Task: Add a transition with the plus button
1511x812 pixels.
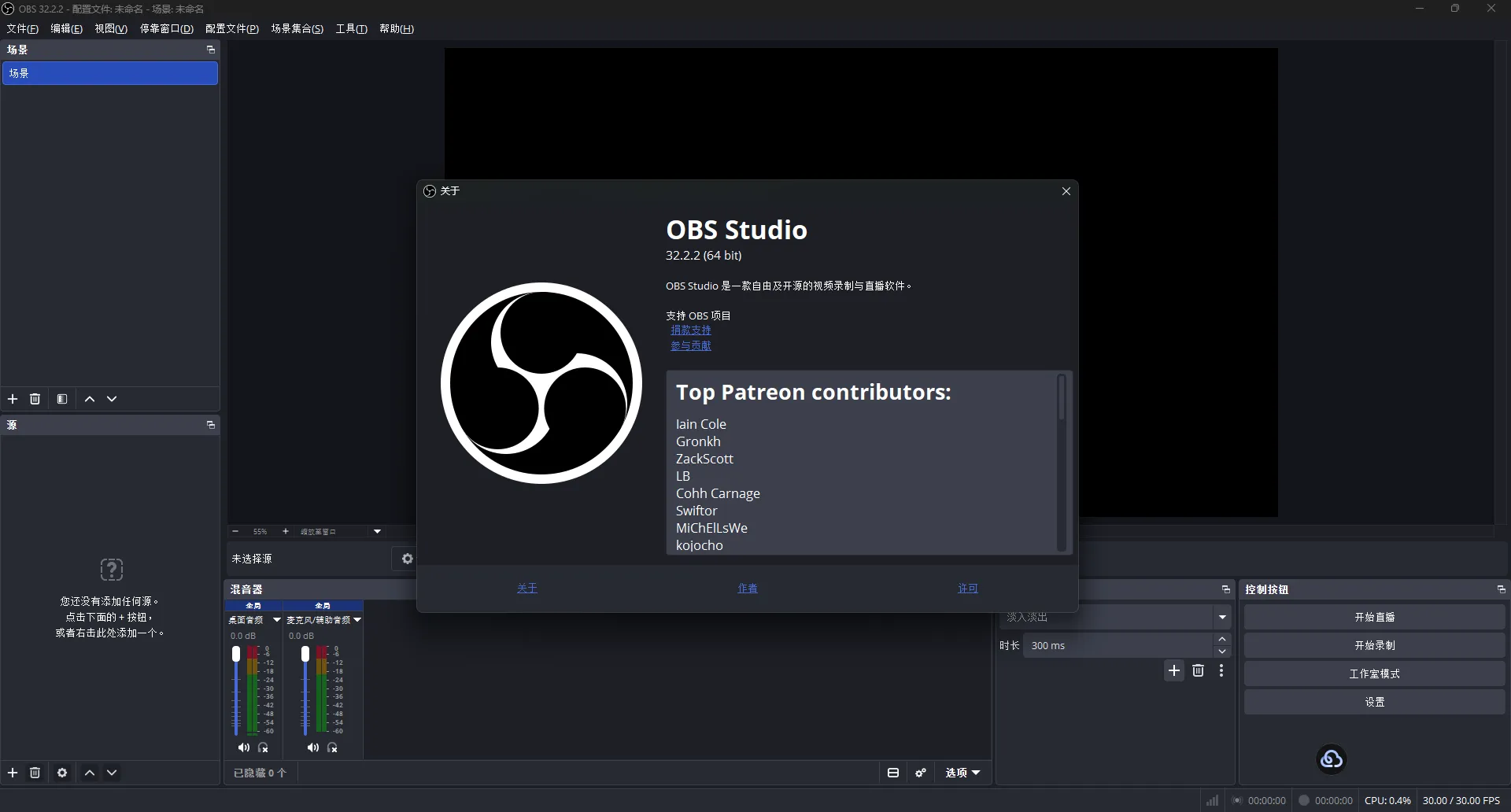Action: pos(1174,670)
